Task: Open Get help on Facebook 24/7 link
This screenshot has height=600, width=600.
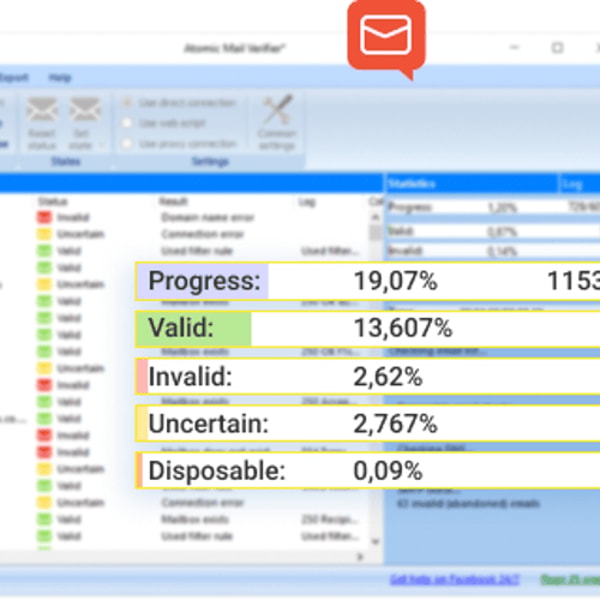Action: point(455,579)
